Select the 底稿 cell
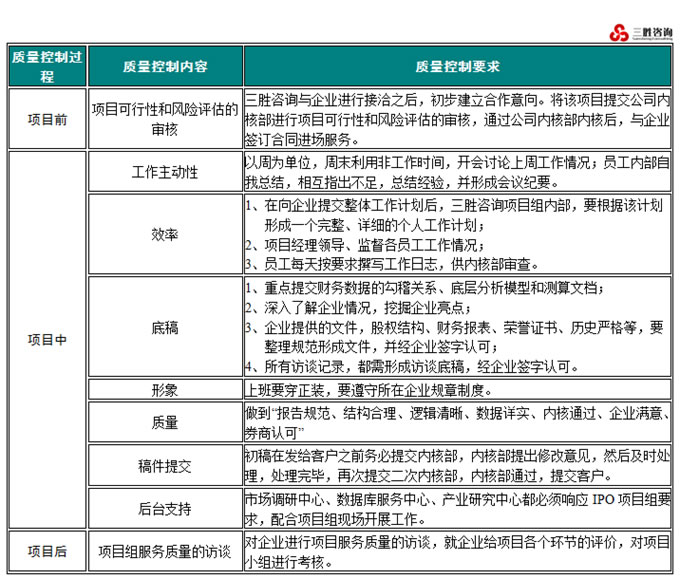Image resolution: width=681 pixels, height=580 pixels. point(165,327)
